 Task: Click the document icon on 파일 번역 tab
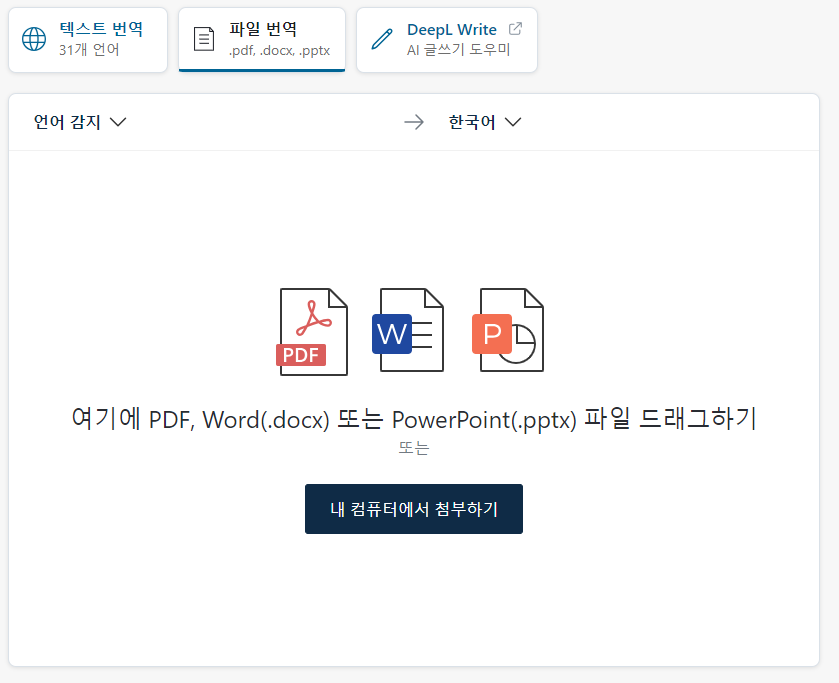[x=204, y=39]
